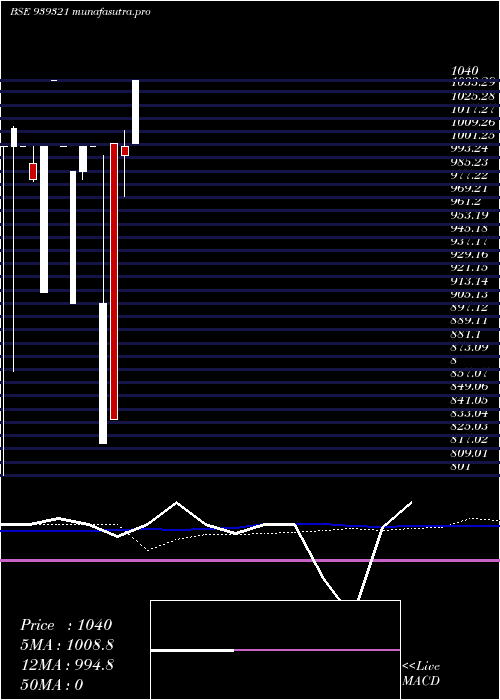Image resolution: width=500 pixels, height=700 pixels.
Task: Click the pink segment inside the MACD box
Action: (317, 650)
